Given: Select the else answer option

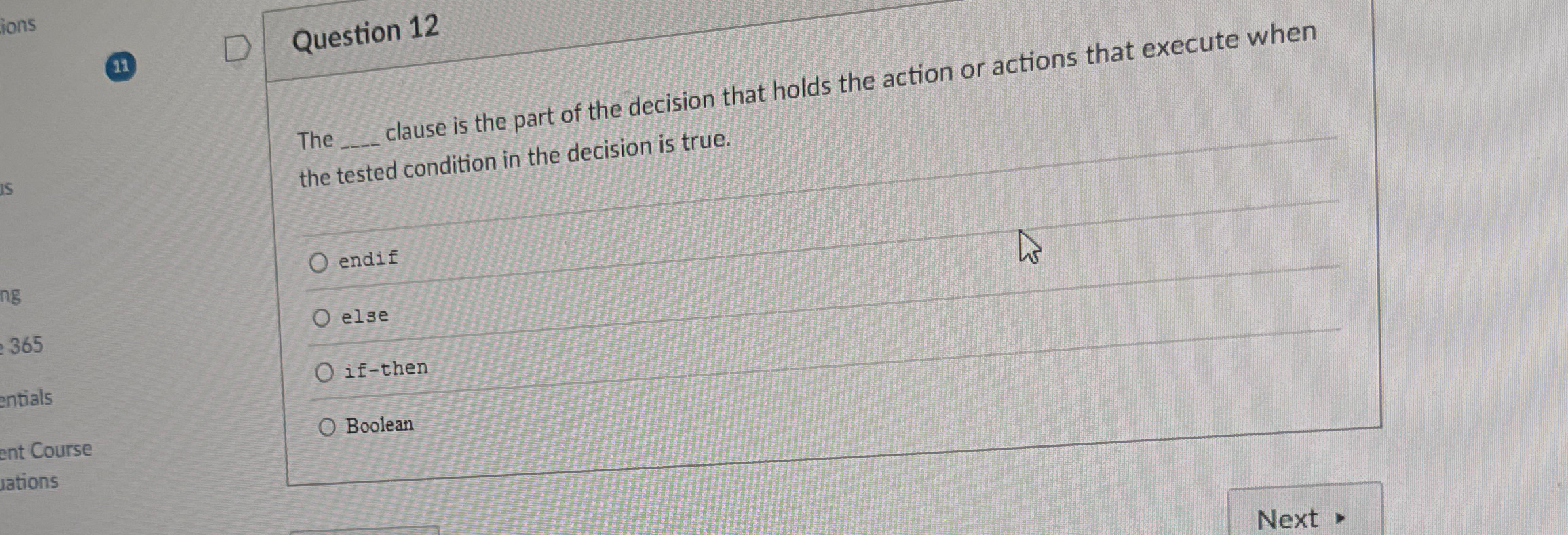Looking at the screenshot, I should click(322, 317).
